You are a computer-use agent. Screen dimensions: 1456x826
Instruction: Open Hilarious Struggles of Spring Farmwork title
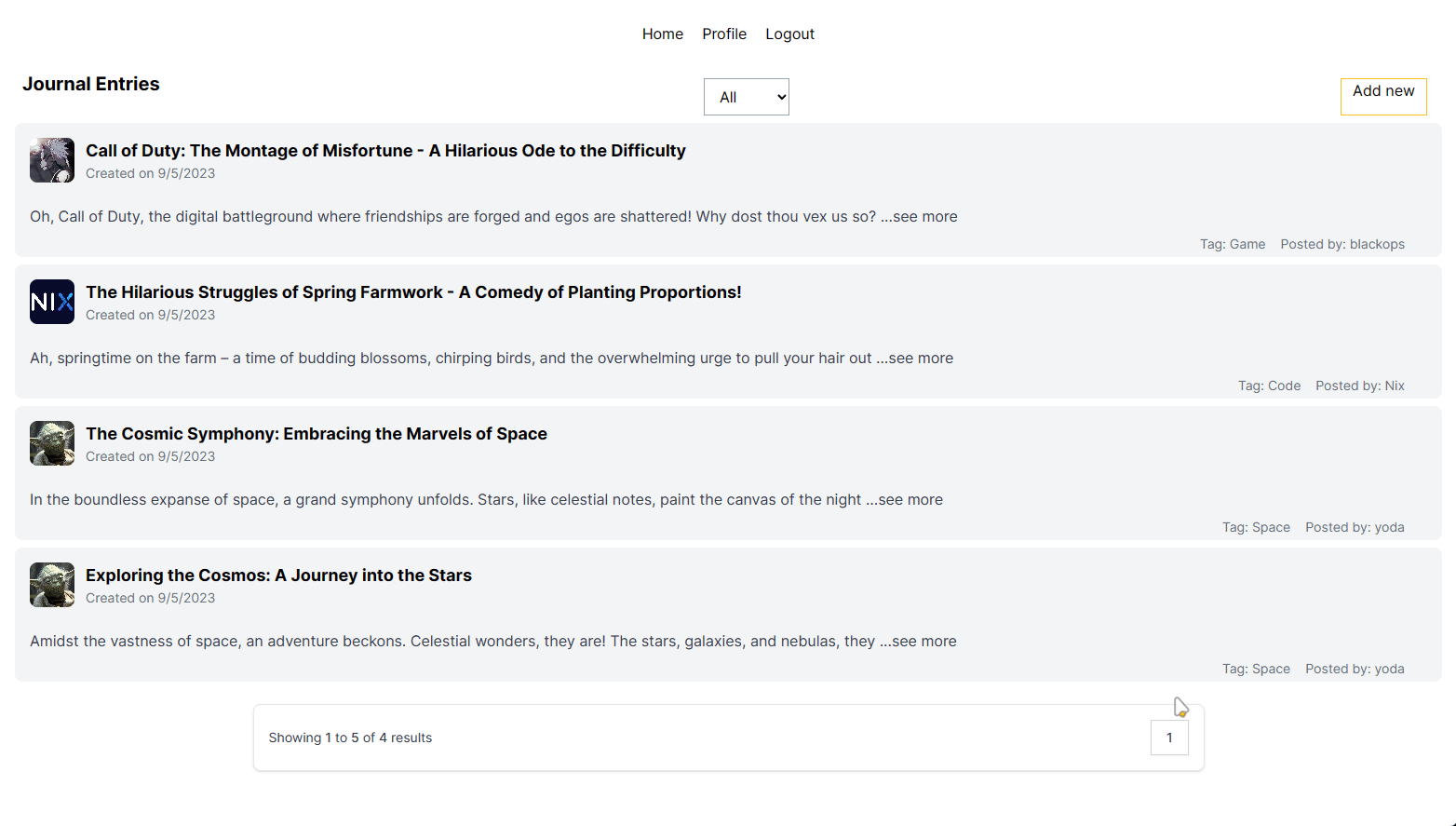click(x=413, y=292)
